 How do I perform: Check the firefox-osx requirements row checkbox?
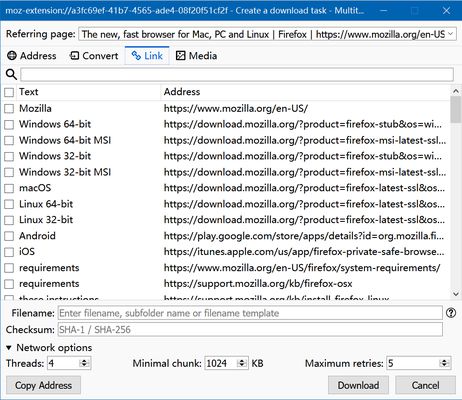click(x=9, y=284)
